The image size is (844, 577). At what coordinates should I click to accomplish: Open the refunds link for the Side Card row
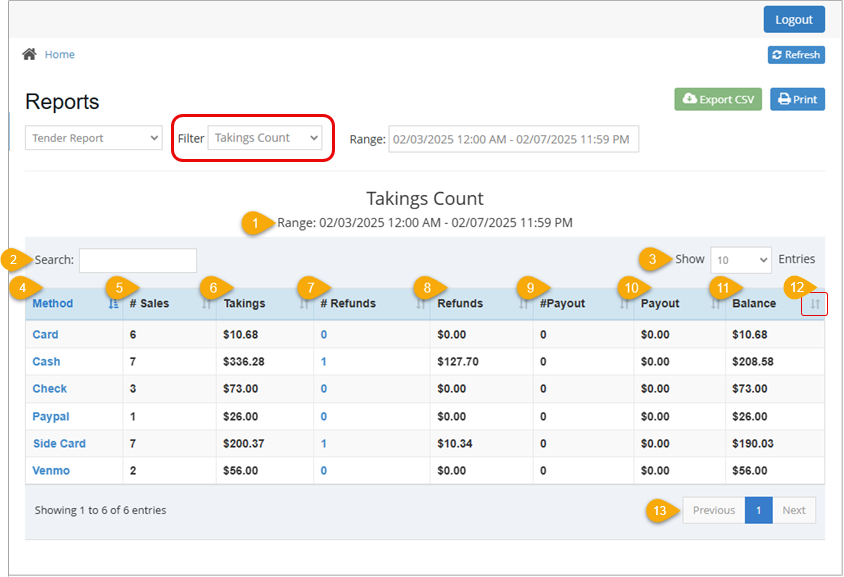323,443
